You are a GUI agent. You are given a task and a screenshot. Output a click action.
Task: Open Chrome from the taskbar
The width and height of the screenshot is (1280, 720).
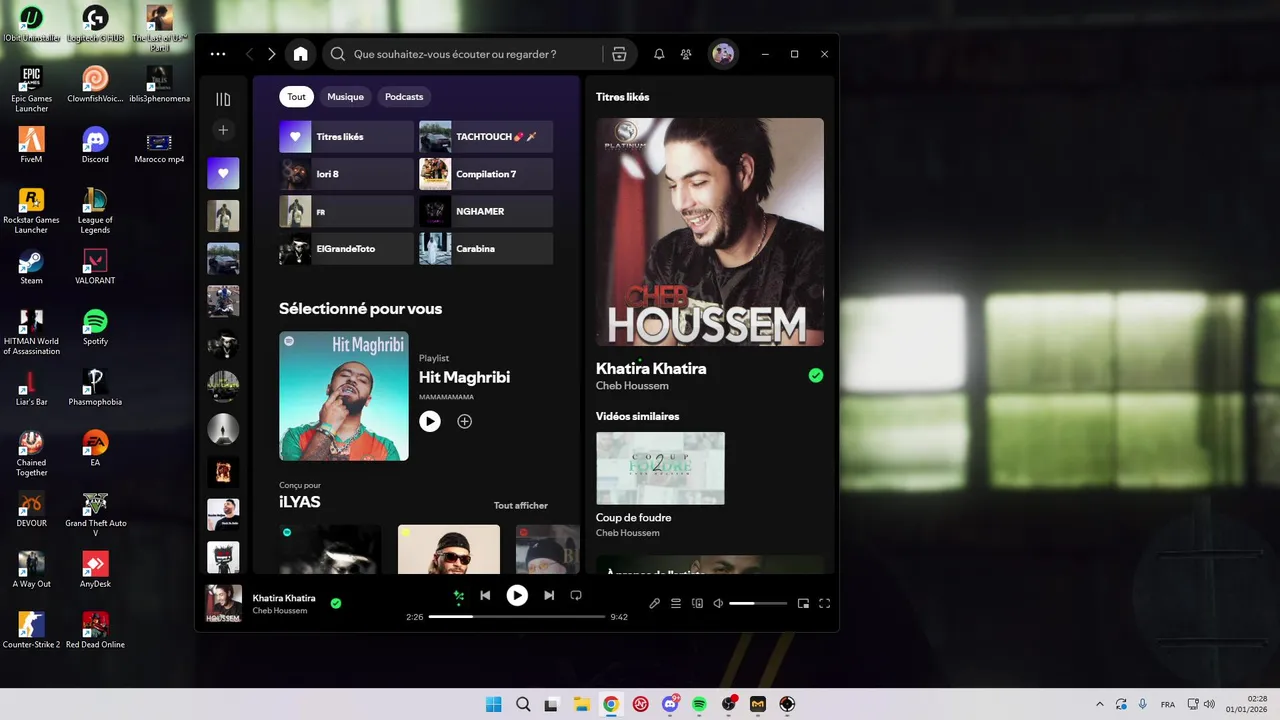(611, 704)
